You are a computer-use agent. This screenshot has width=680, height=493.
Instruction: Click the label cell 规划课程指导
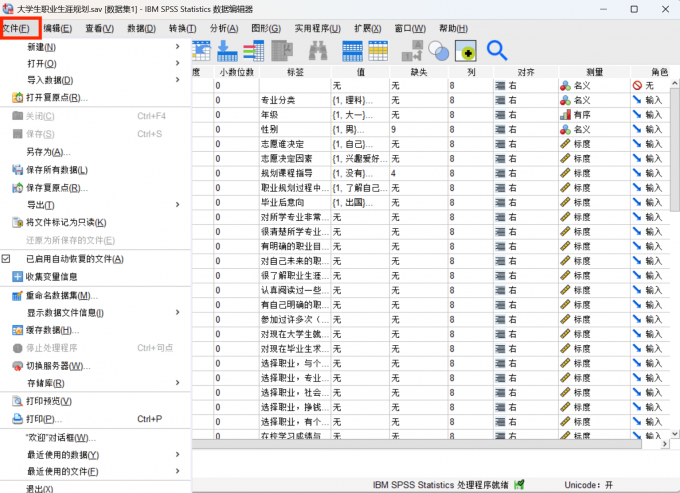click(x=295, y=173)
